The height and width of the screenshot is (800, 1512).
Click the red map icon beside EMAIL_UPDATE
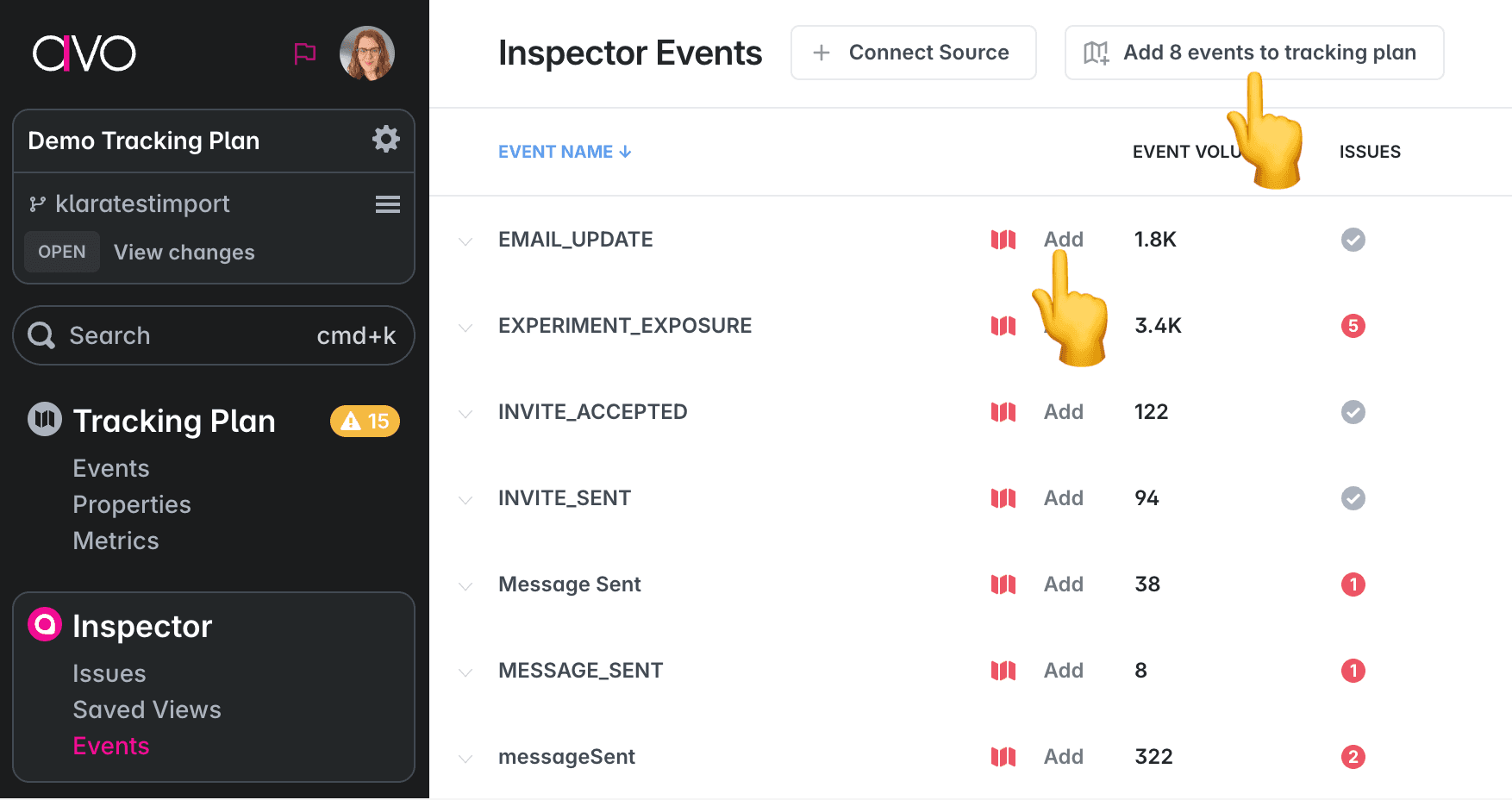point(1003,240)
